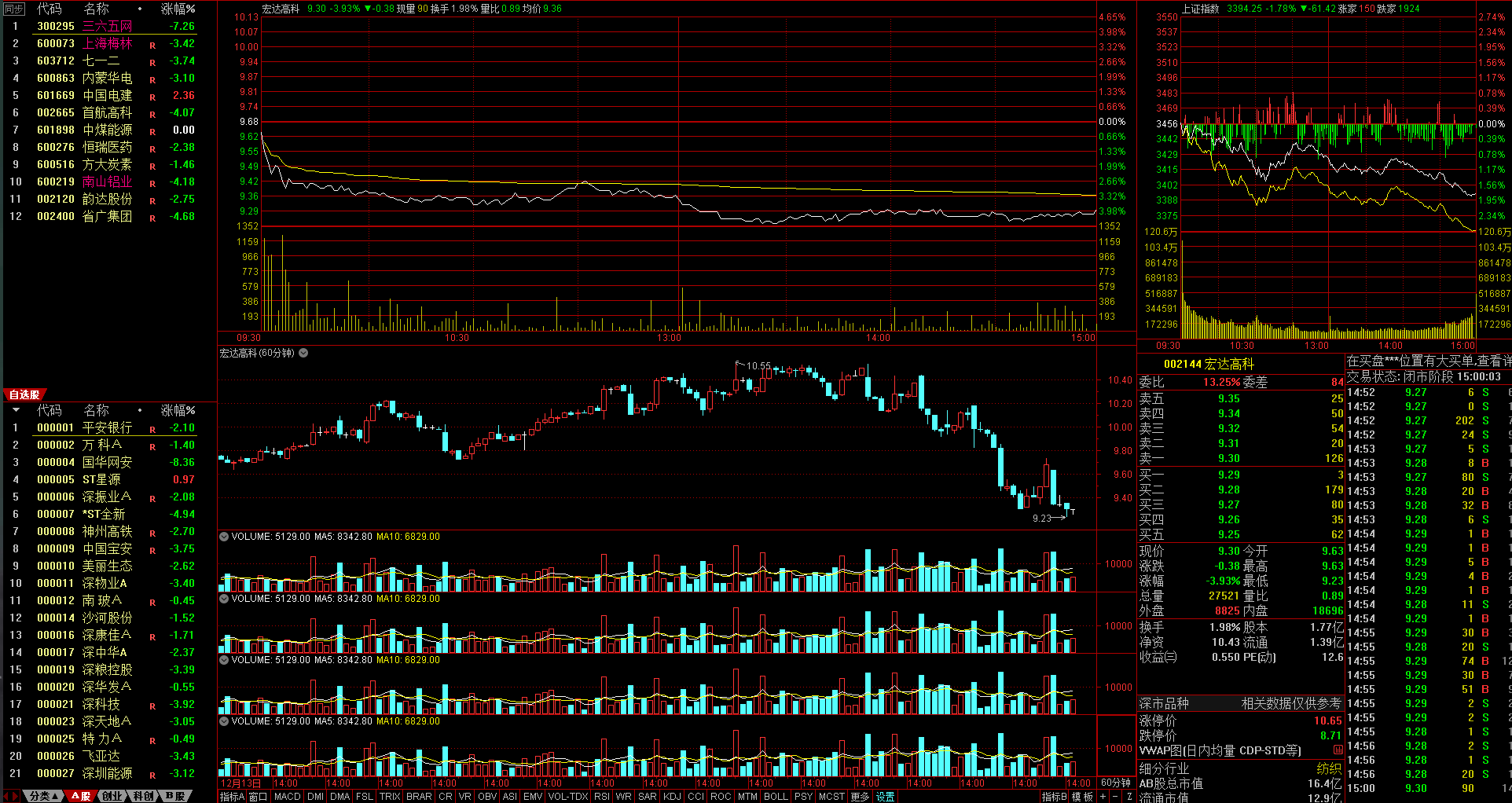Screen dimensions: 1512x803
Task: Switch to the 科创 tab
Action: tap(143, 796)
